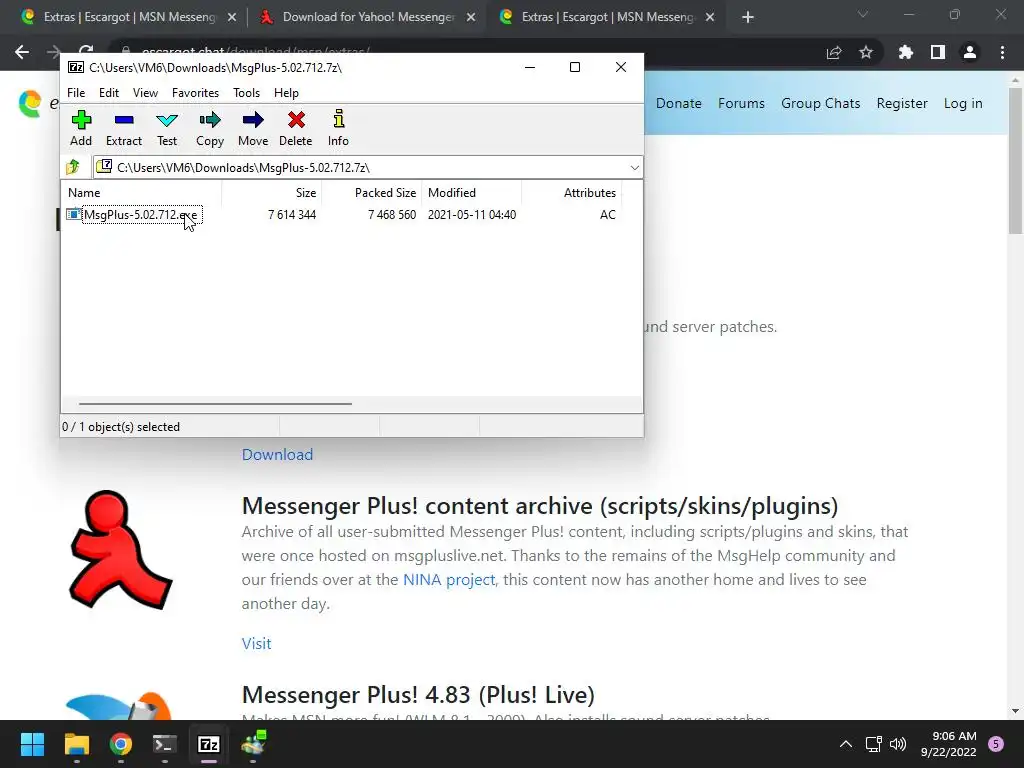Click the Visit link for content archive
This screenshot has height=768, width=1024.
[257, 643]
